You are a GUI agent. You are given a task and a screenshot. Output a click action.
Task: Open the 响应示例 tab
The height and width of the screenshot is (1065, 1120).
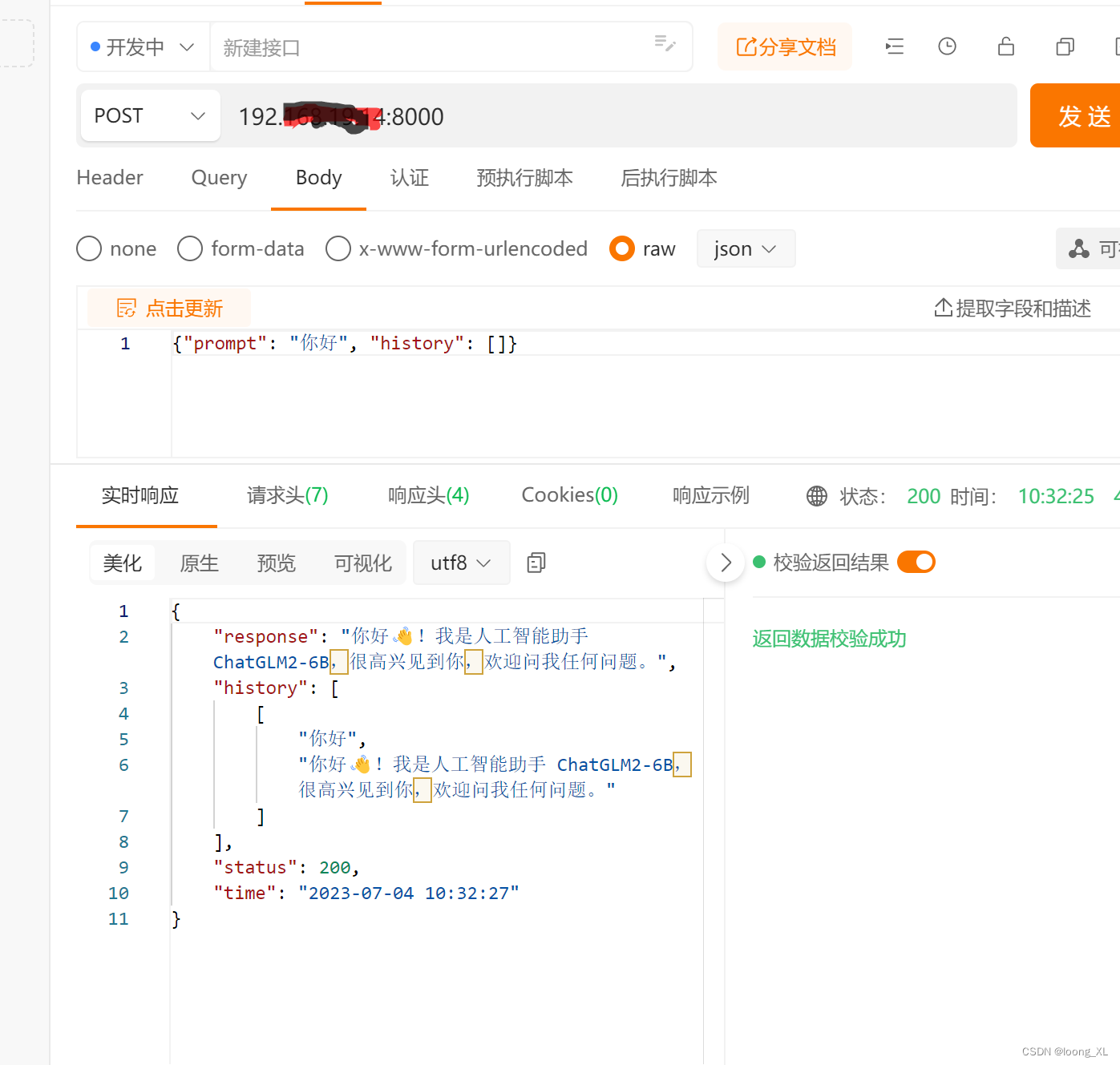coord(711,495)
